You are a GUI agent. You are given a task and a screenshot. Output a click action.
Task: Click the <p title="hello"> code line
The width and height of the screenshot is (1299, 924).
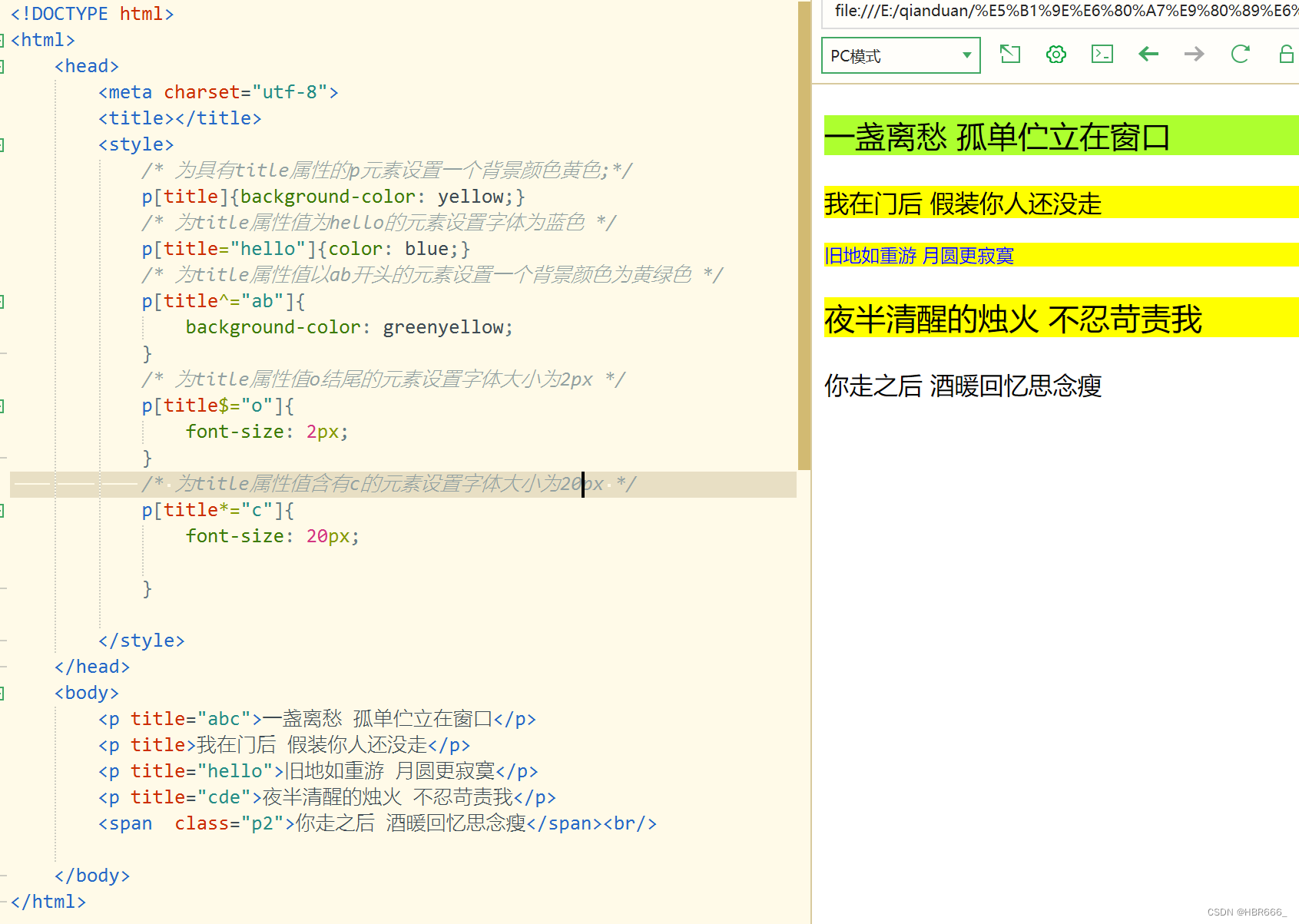tap(318, 771)
